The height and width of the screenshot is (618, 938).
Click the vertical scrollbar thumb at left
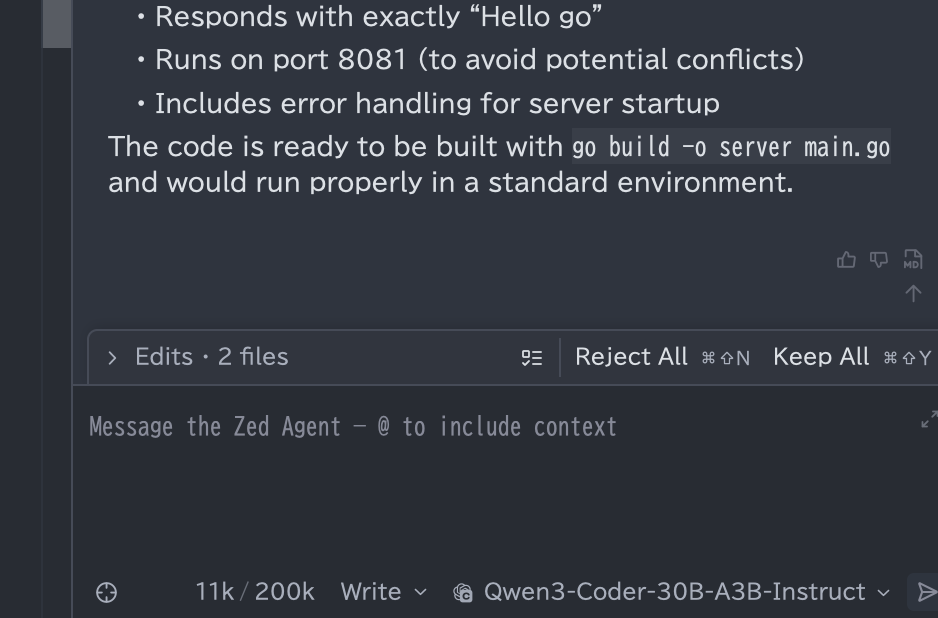tap(56, 22)
